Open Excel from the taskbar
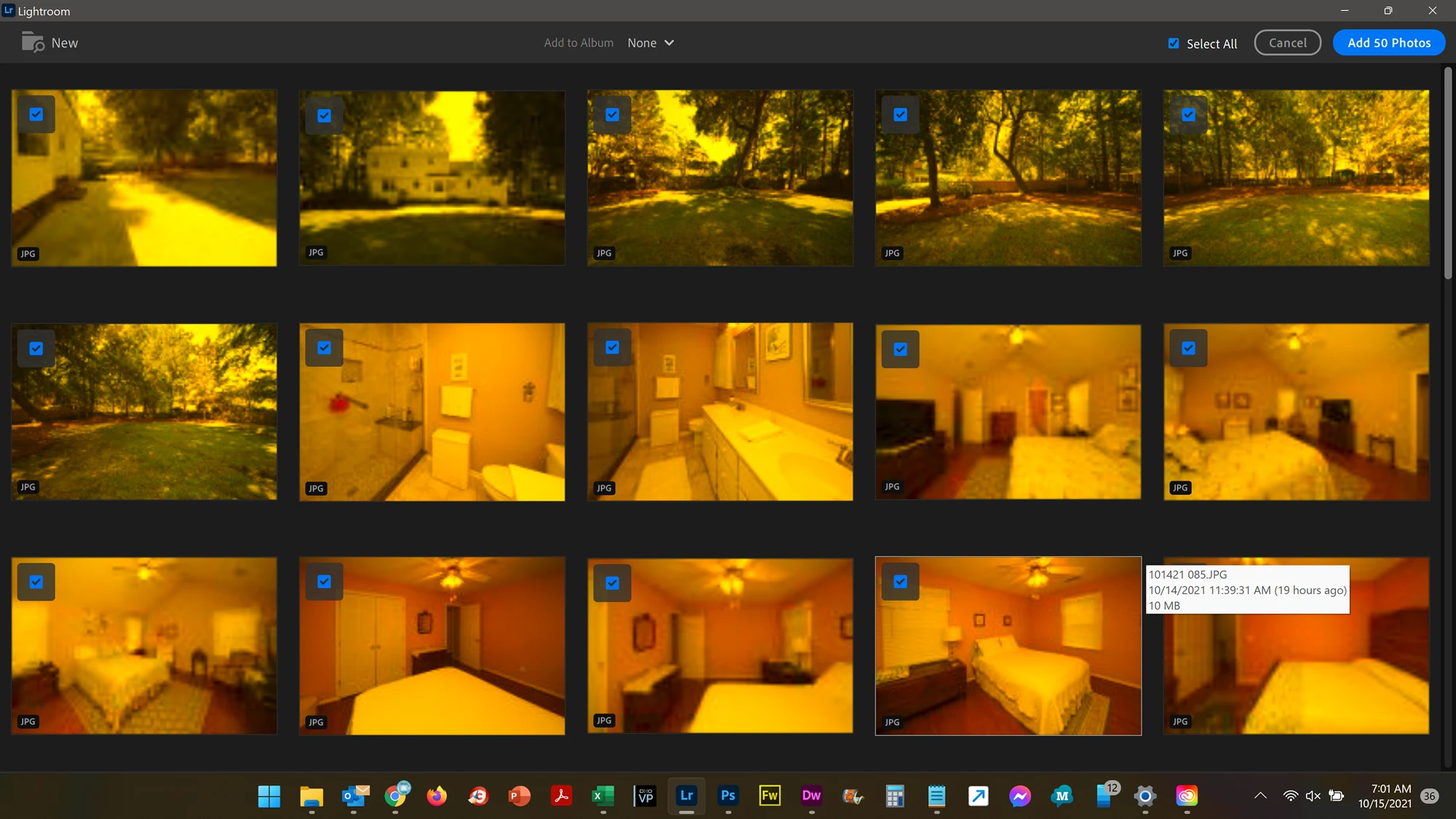Screen dimensions: 1456x819 coord(603,796)
